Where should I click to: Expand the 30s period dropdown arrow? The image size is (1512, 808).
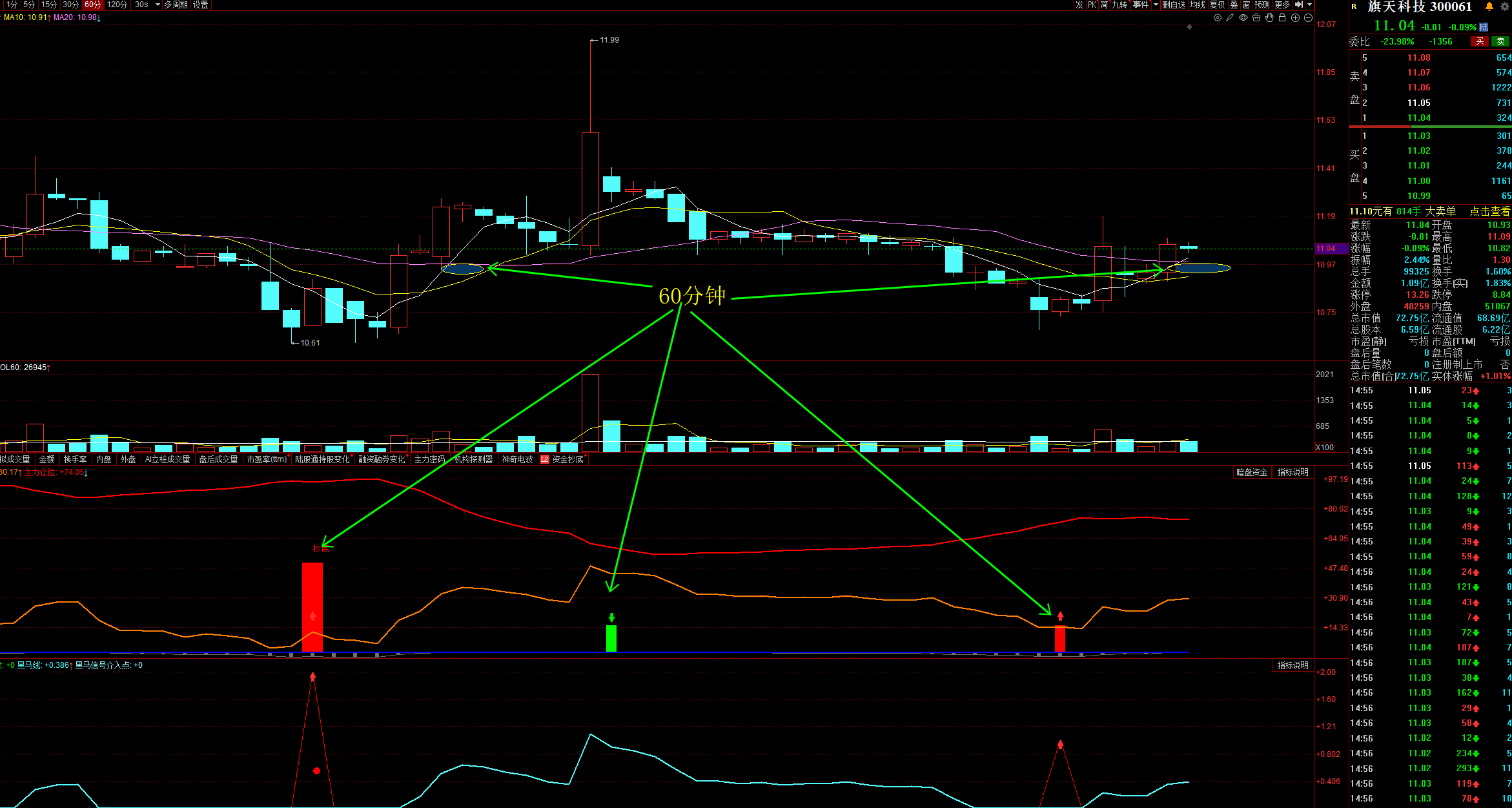click(x=158, y=5)
